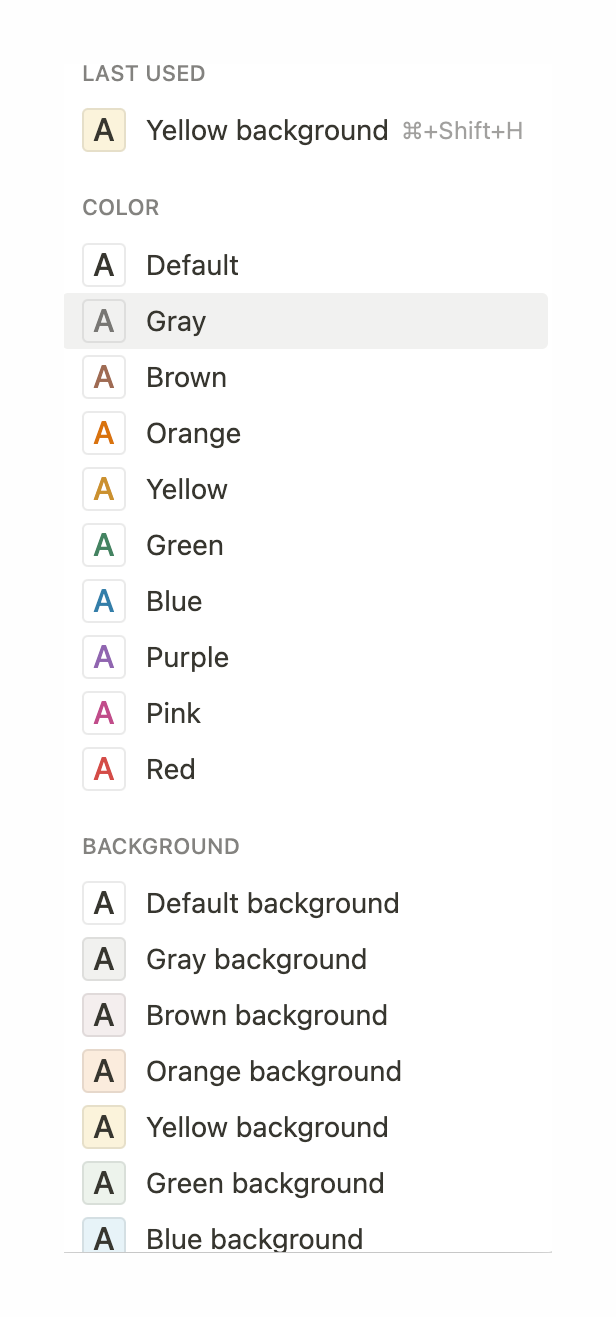
Task: Choose the Orange background option
Action: coord(273,1071)
